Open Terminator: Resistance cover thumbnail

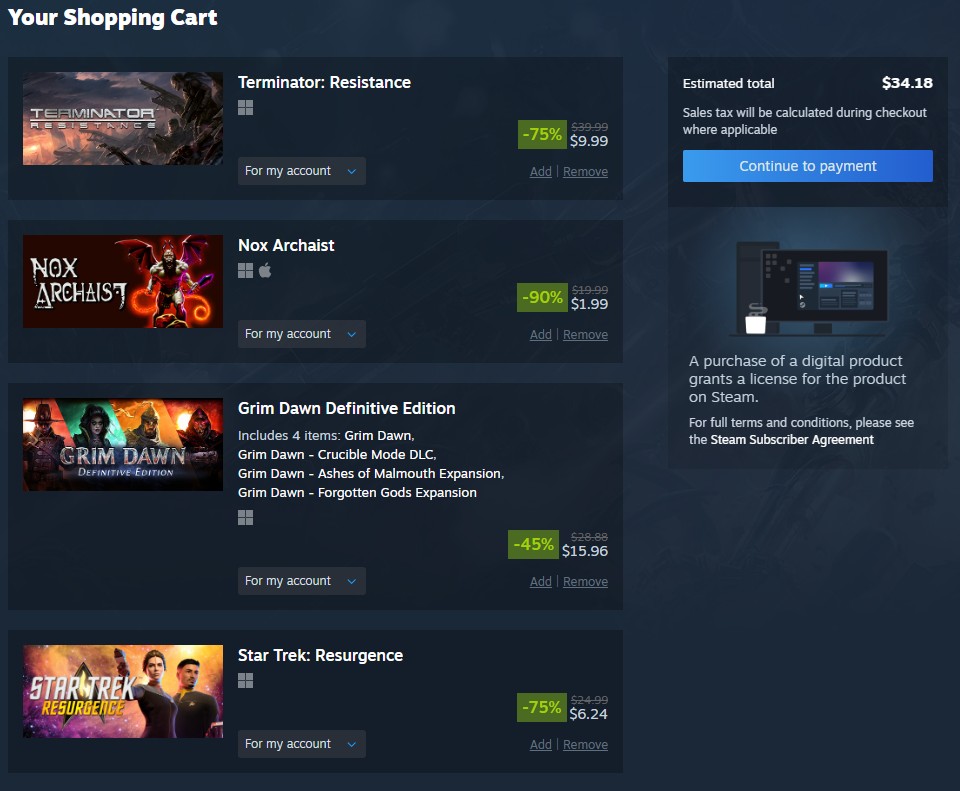[123, 119]
